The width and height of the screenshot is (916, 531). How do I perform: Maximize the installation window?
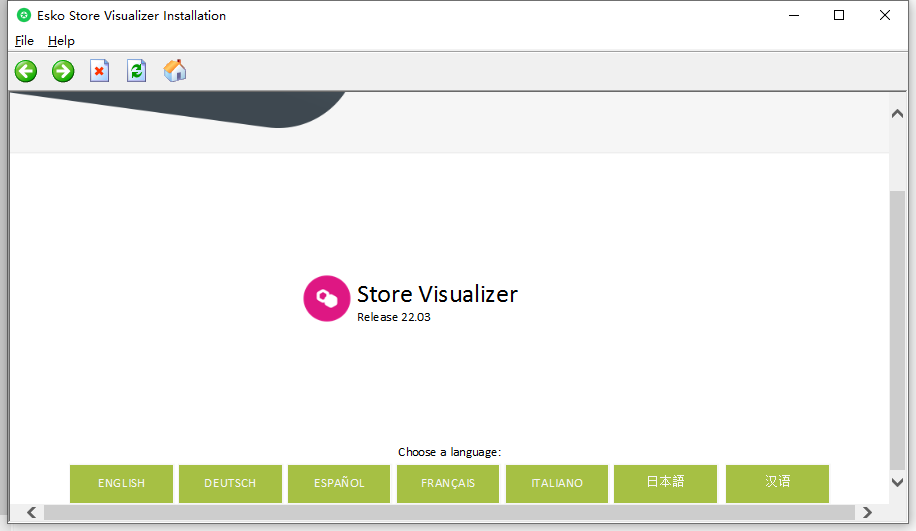coord(839,16)
